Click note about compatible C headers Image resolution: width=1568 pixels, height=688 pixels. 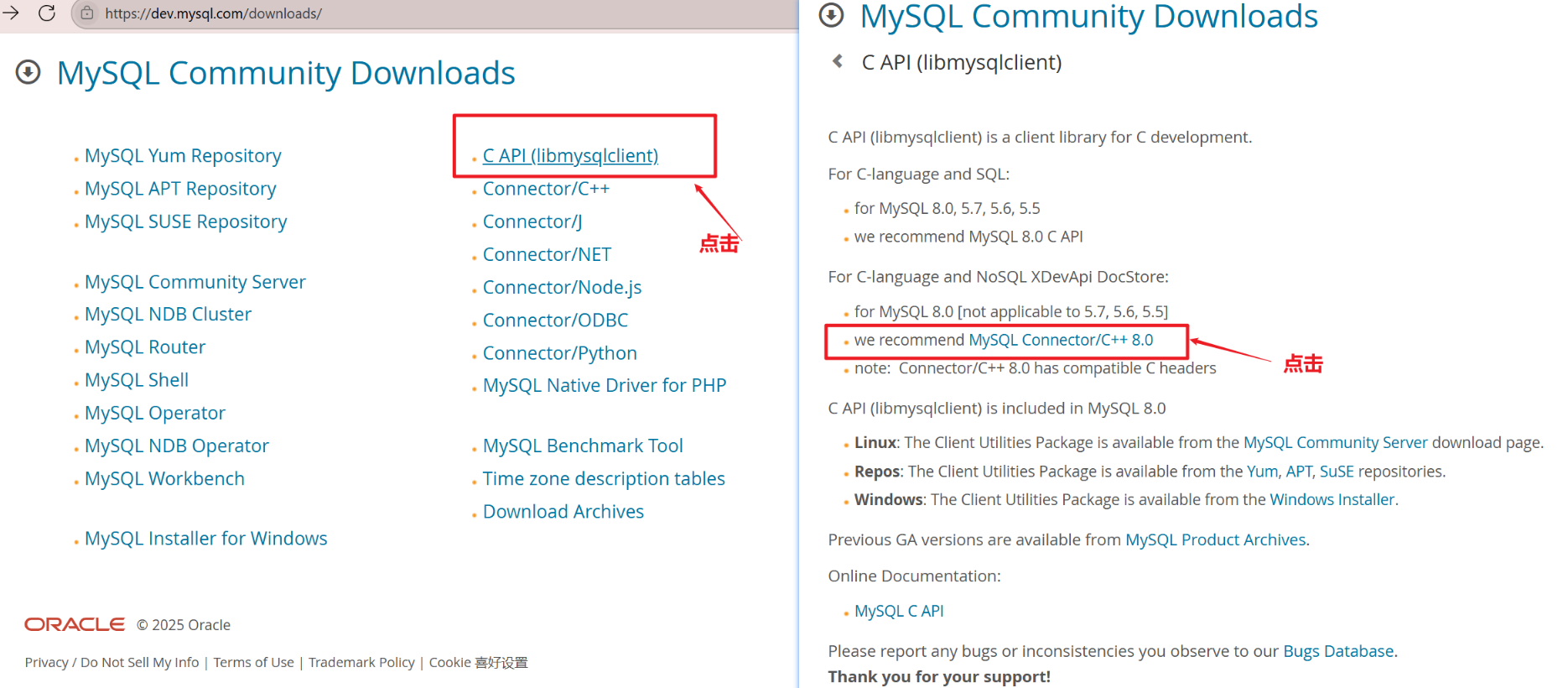tap(1035, 368)
